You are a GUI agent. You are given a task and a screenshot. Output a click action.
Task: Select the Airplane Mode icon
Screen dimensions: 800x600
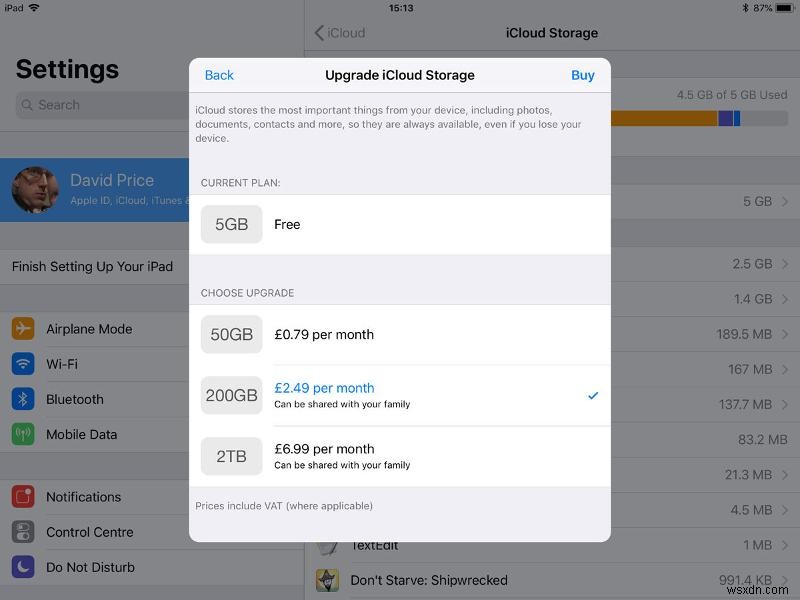pyautogui.click(x=22, y=329)
